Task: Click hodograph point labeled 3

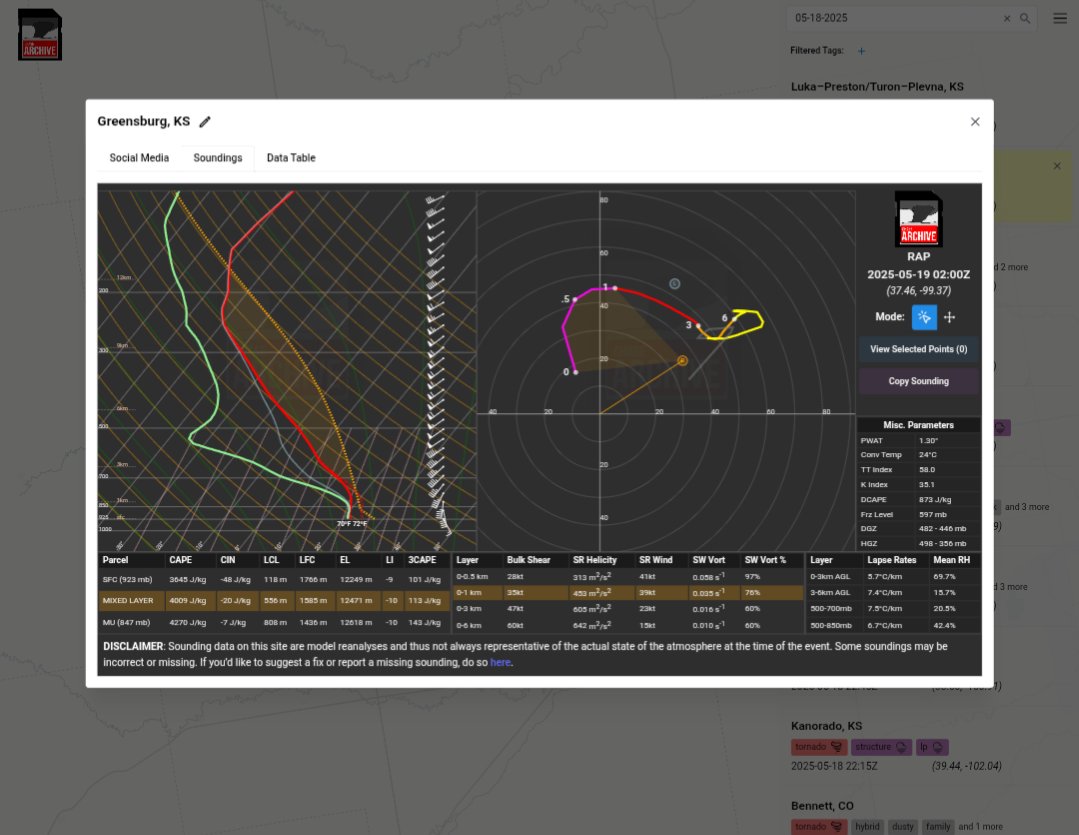Action: click(x=698, y=325)
